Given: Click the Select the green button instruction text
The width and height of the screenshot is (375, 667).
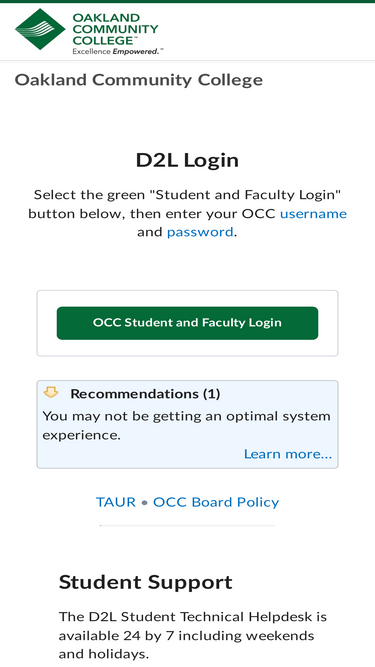Looking at the screenshot, I should pos(188,214).
